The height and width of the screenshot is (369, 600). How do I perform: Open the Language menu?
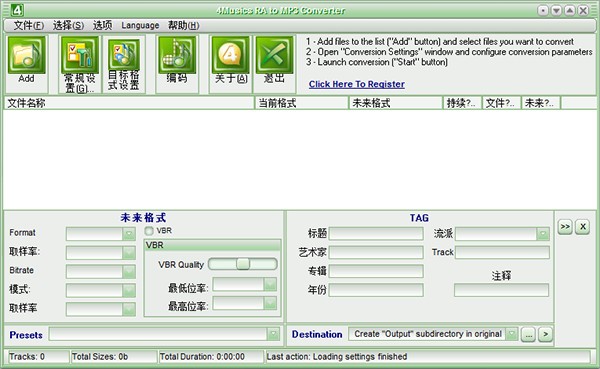point(140,25)
